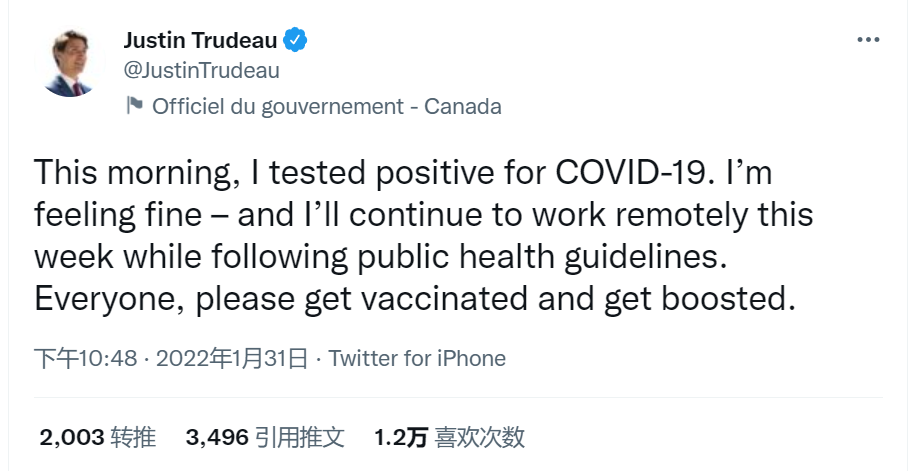Click the 2022年1月31日 date text
The width and height of the screenshot is (913, 471).
point(232,359)
